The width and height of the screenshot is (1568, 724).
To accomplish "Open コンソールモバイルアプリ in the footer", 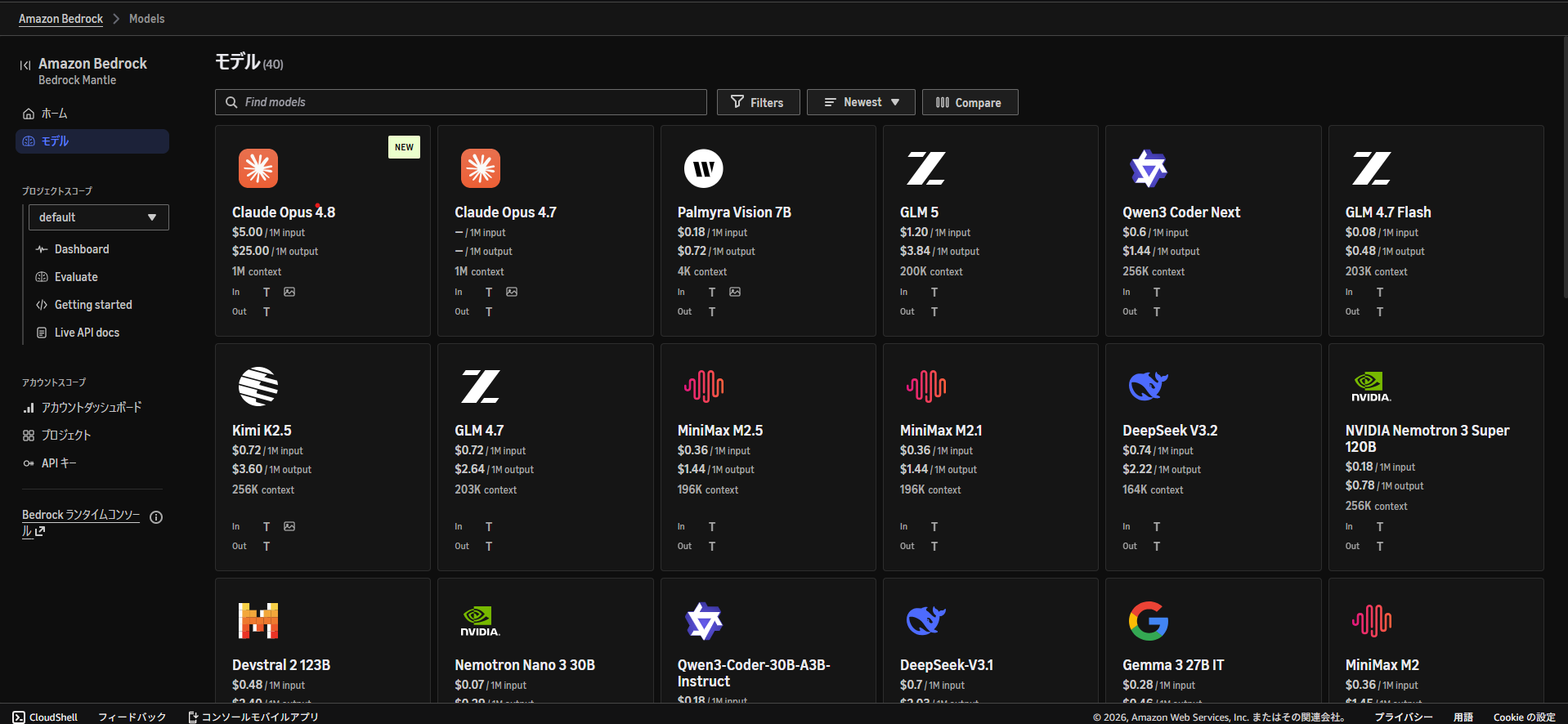I will click(253, 717).
